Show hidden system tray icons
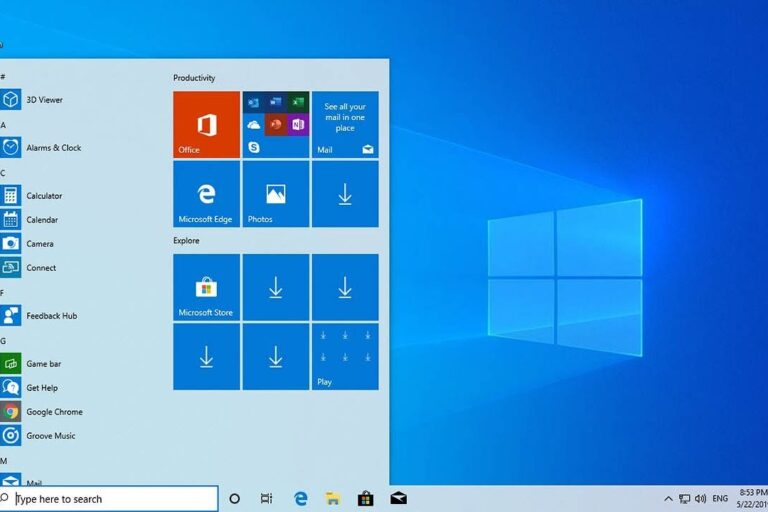This screenshot has width=768, height=512. (x=668, y=498)
